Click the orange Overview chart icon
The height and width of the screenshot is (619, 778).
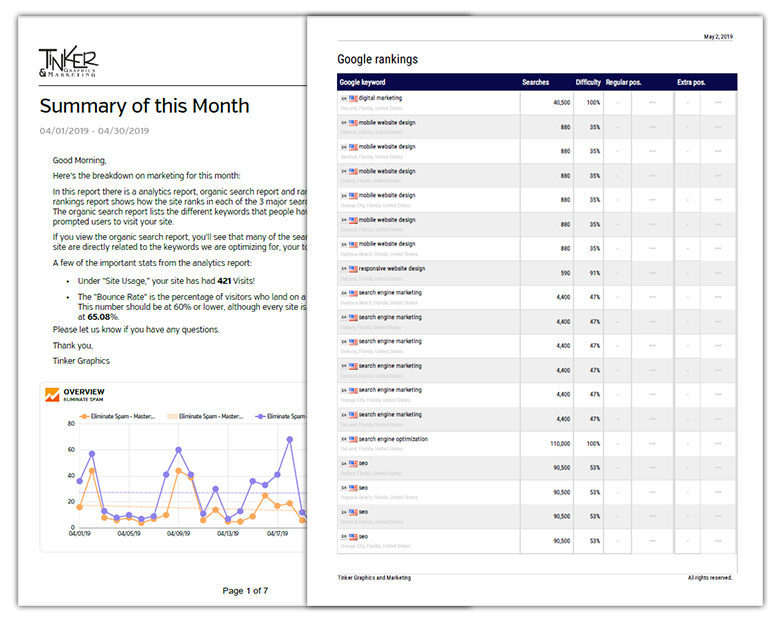(52, 395)
